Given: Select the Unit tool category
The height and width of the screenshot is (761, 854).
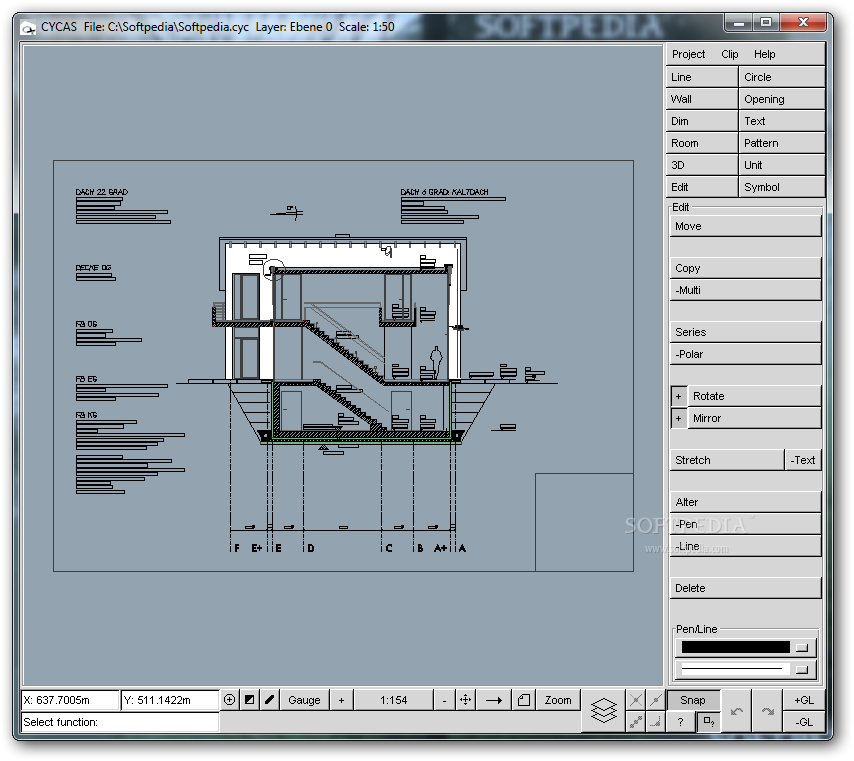Looking at the screenshot, I should (x=782, y=165).
